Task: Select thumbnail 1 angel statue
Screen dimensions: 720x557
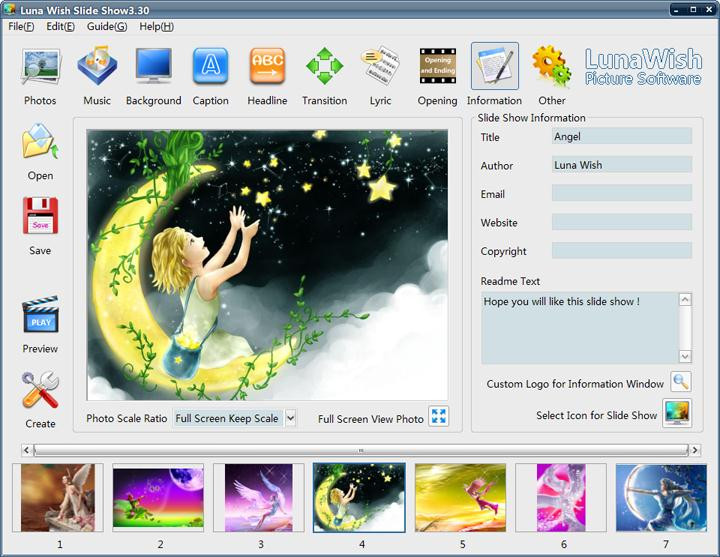Action: click(58, 498)
